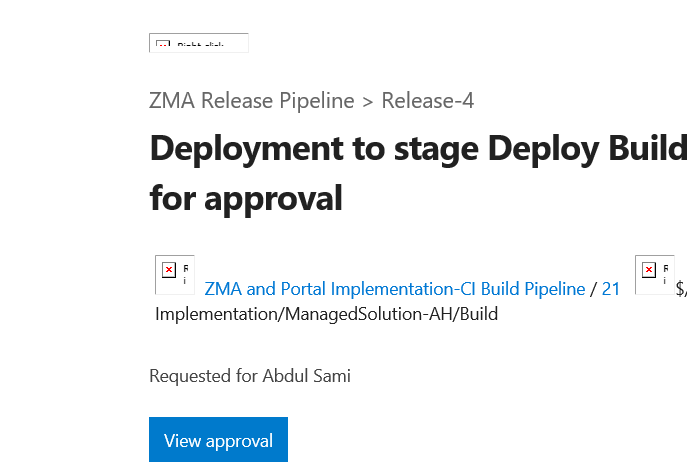Click the slash between the pipeline link and 21
687x464 pixels.
[x=593, y=289]
